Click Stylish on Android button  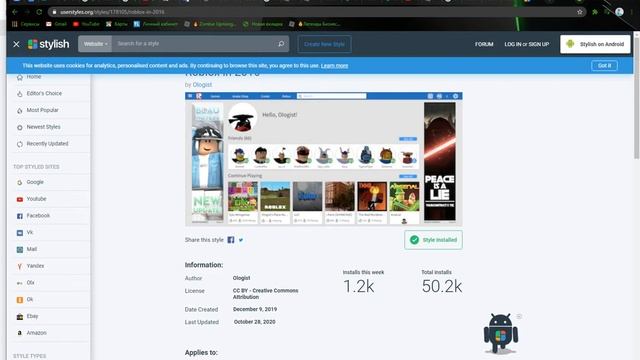coord(595,44)
